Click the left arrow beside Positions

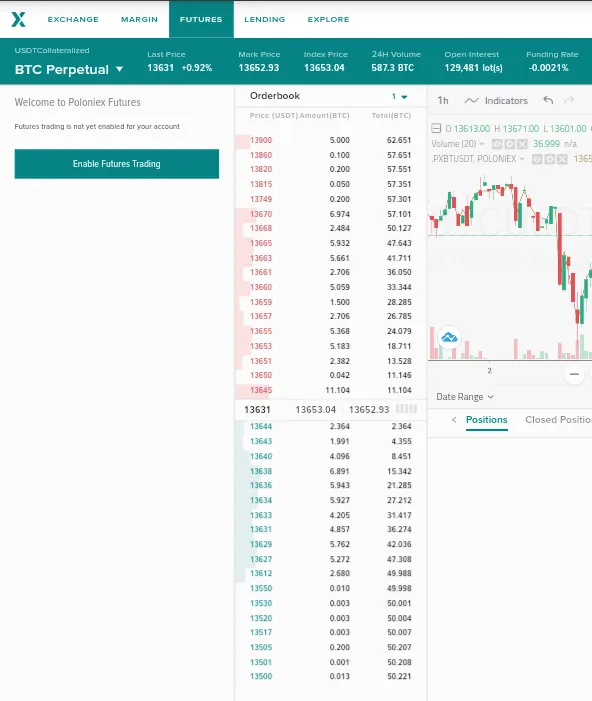click(x=454, y=420)
